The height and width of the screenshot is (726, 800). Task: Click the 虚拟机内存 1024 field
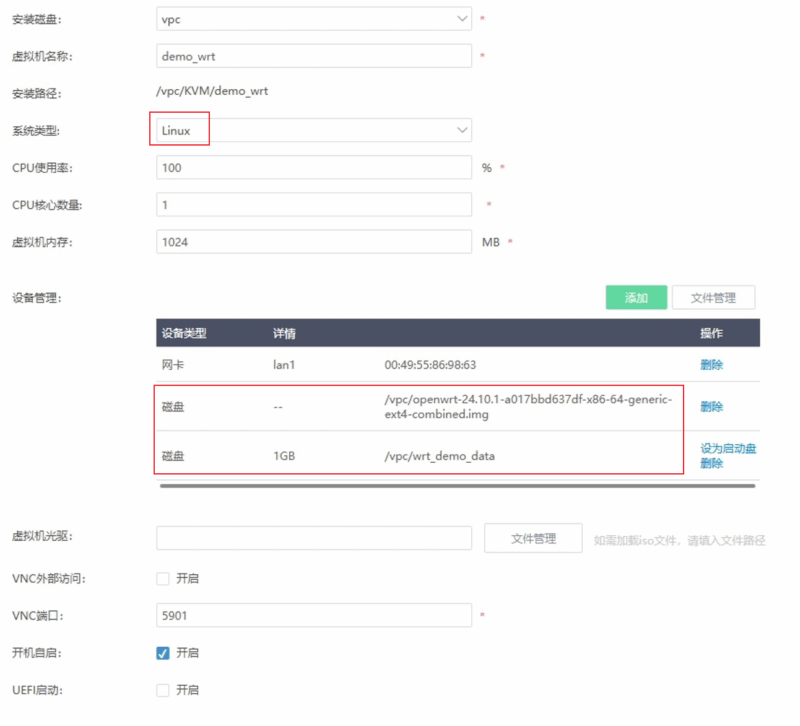(313, 242)
